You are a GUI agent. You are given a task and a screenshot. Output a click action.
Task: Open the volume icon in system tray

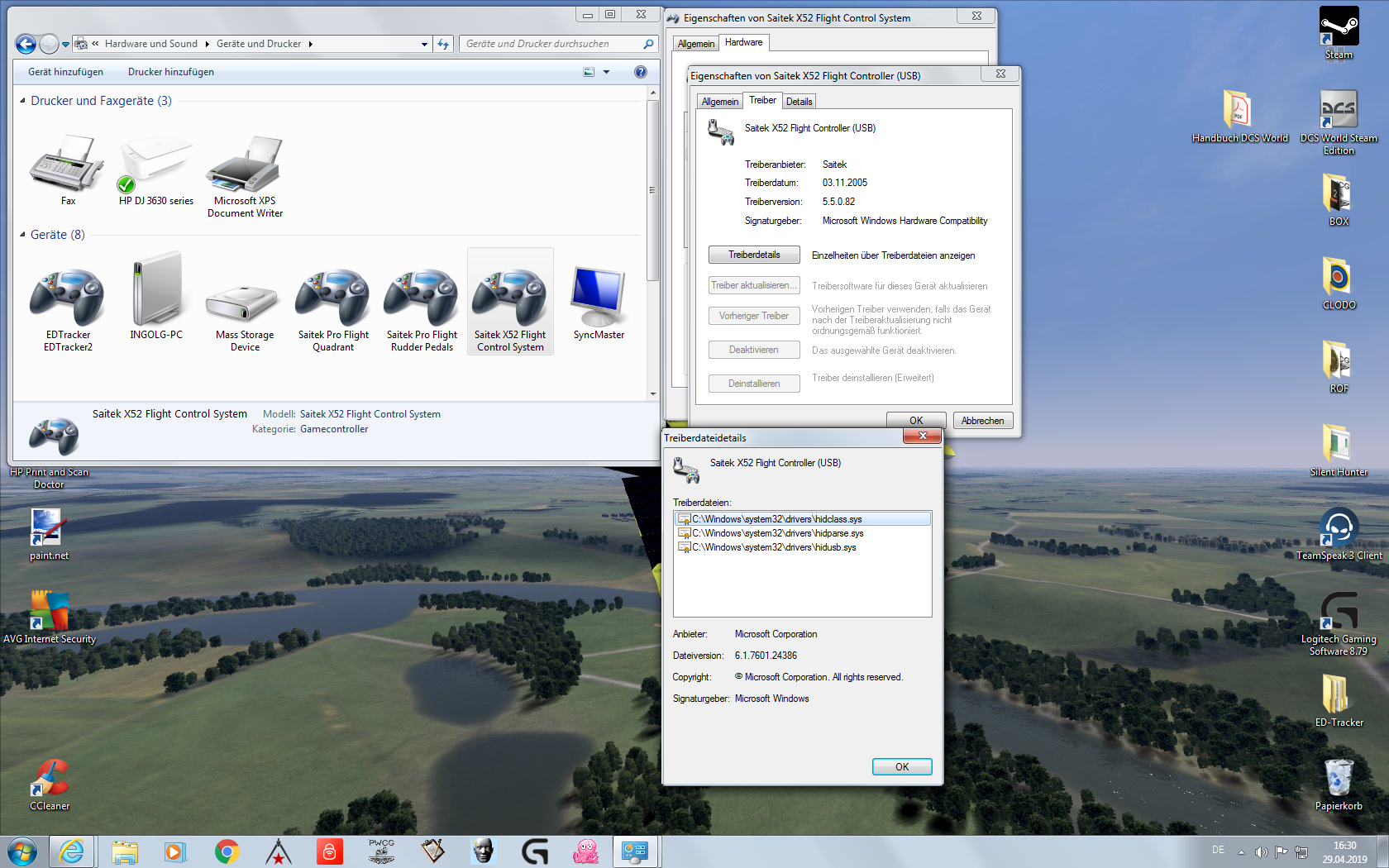[x=1261, y=851]
